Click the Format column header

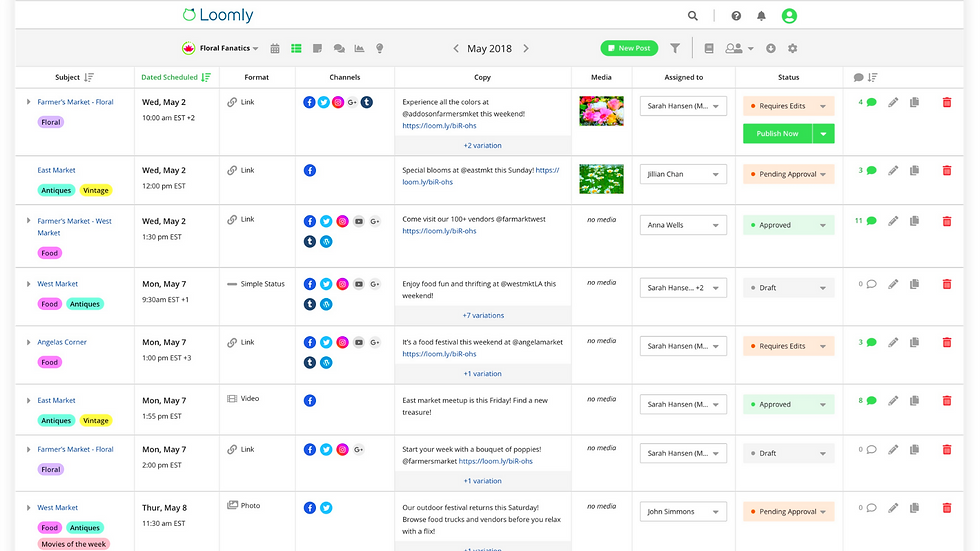256,77
